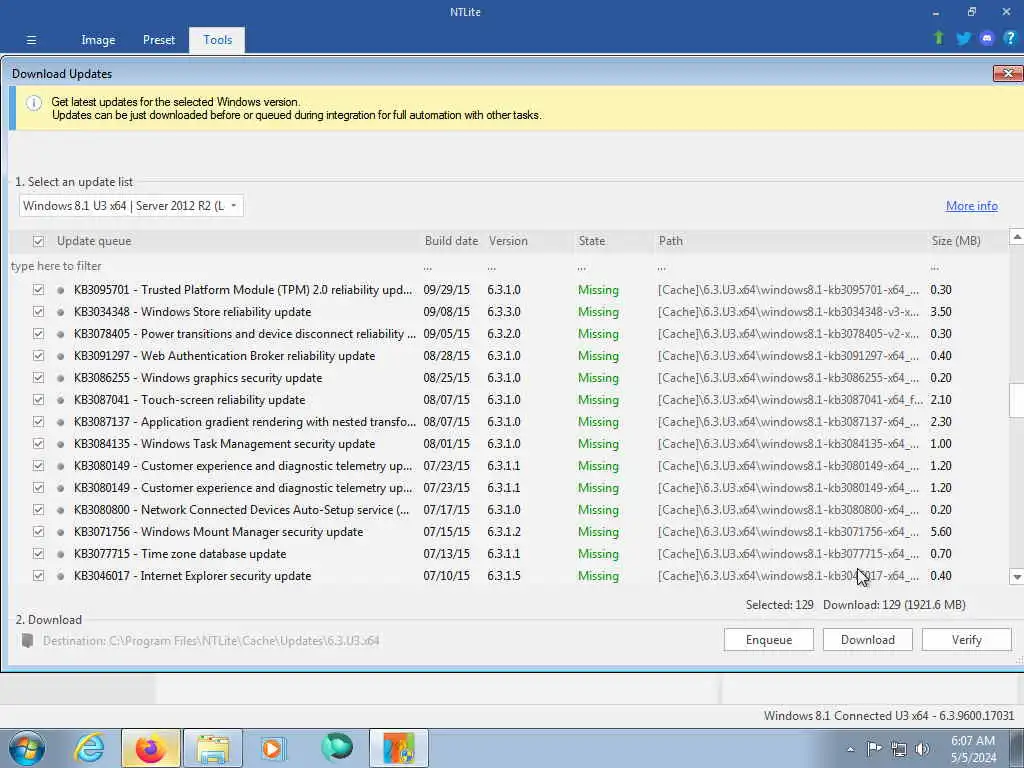Click the Action Center flag icon
This screenshot has width=1024, height=768.
[874, 749]
